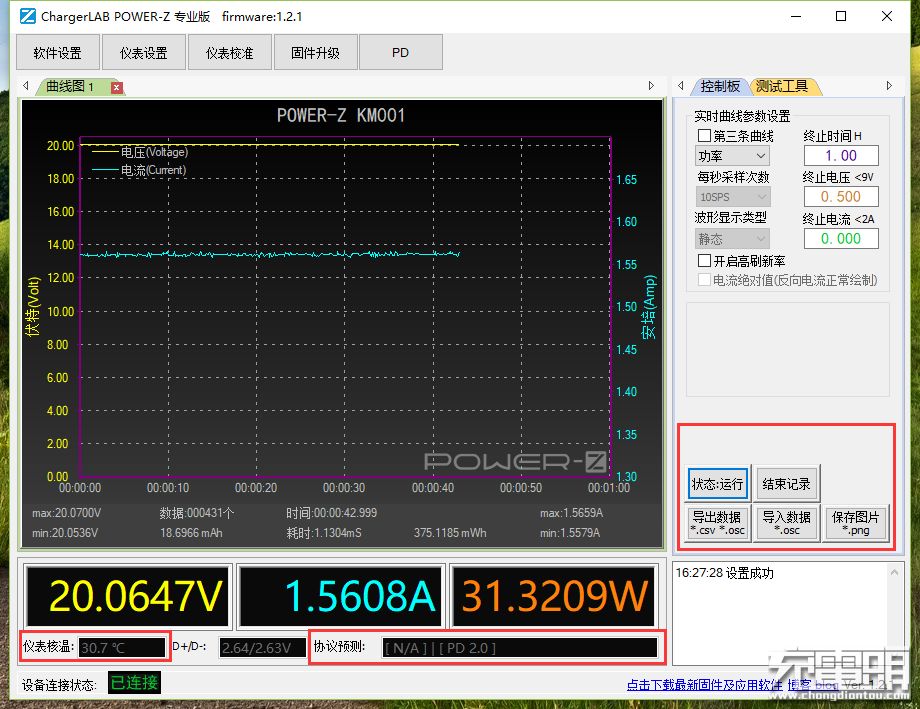The image size is (920, 709).
Task: Switch to 控制板 tab
Action: click(x=720, y=86)
